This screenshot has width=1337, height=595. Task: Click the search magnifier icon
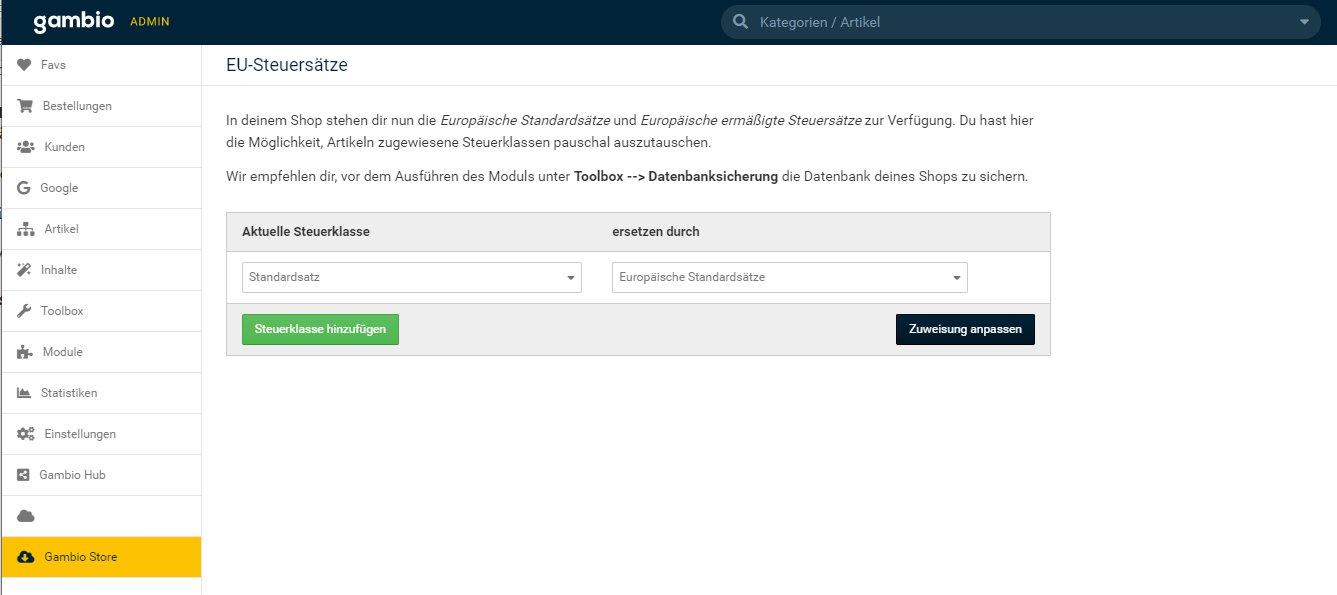740,22
